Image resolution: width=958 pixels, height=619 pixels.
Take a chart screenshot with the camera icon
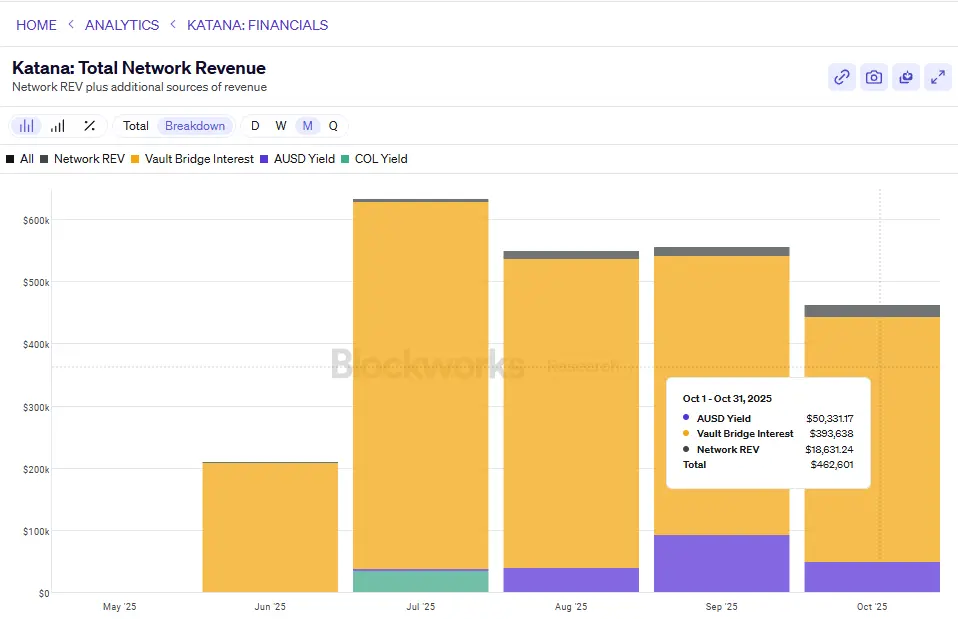pyautogui.click(x=874, y=77)
